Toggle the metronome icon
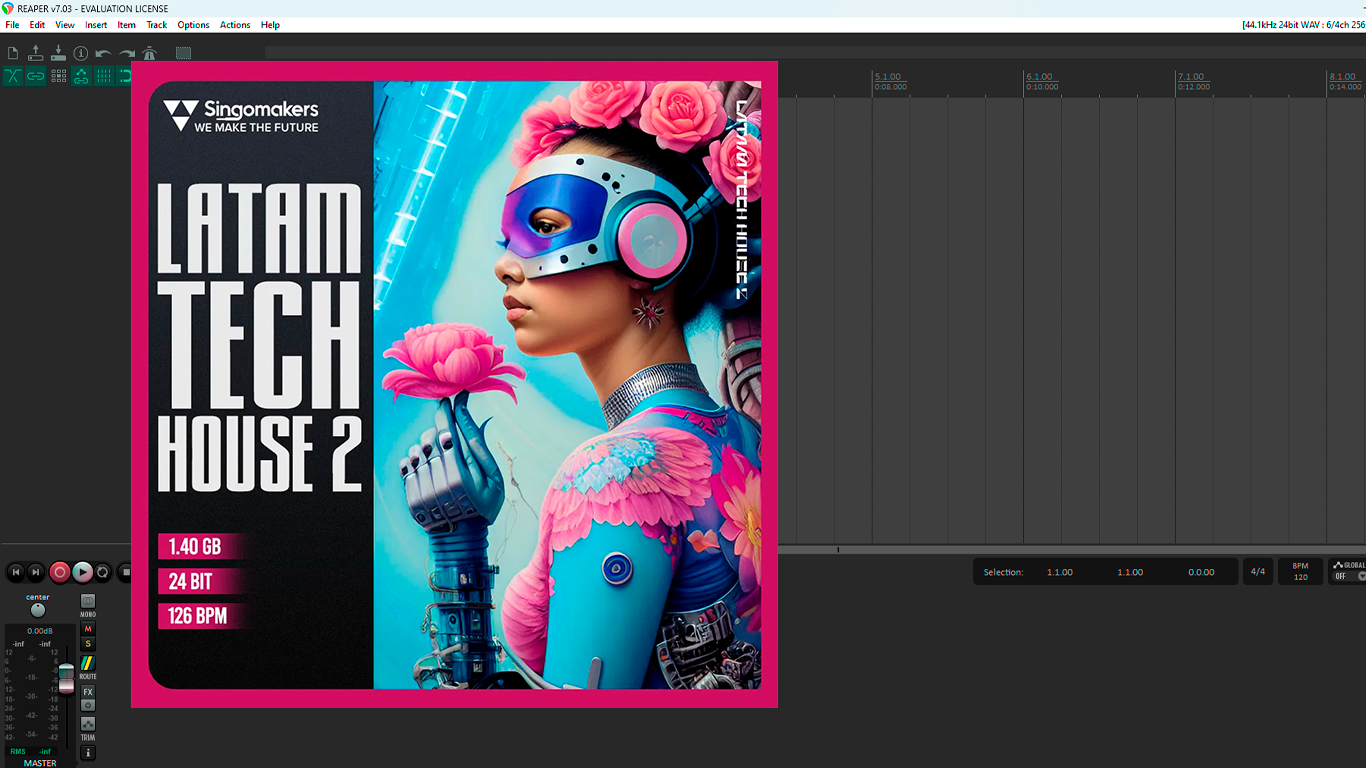 tap(149, 53)
